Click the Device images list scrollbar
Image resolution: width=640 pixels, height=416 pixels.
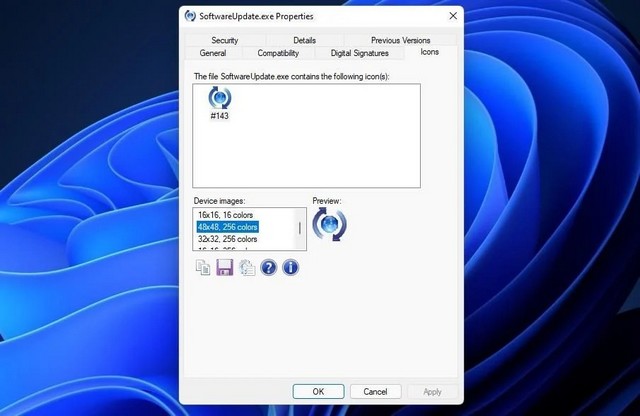[x=300, y=228]
